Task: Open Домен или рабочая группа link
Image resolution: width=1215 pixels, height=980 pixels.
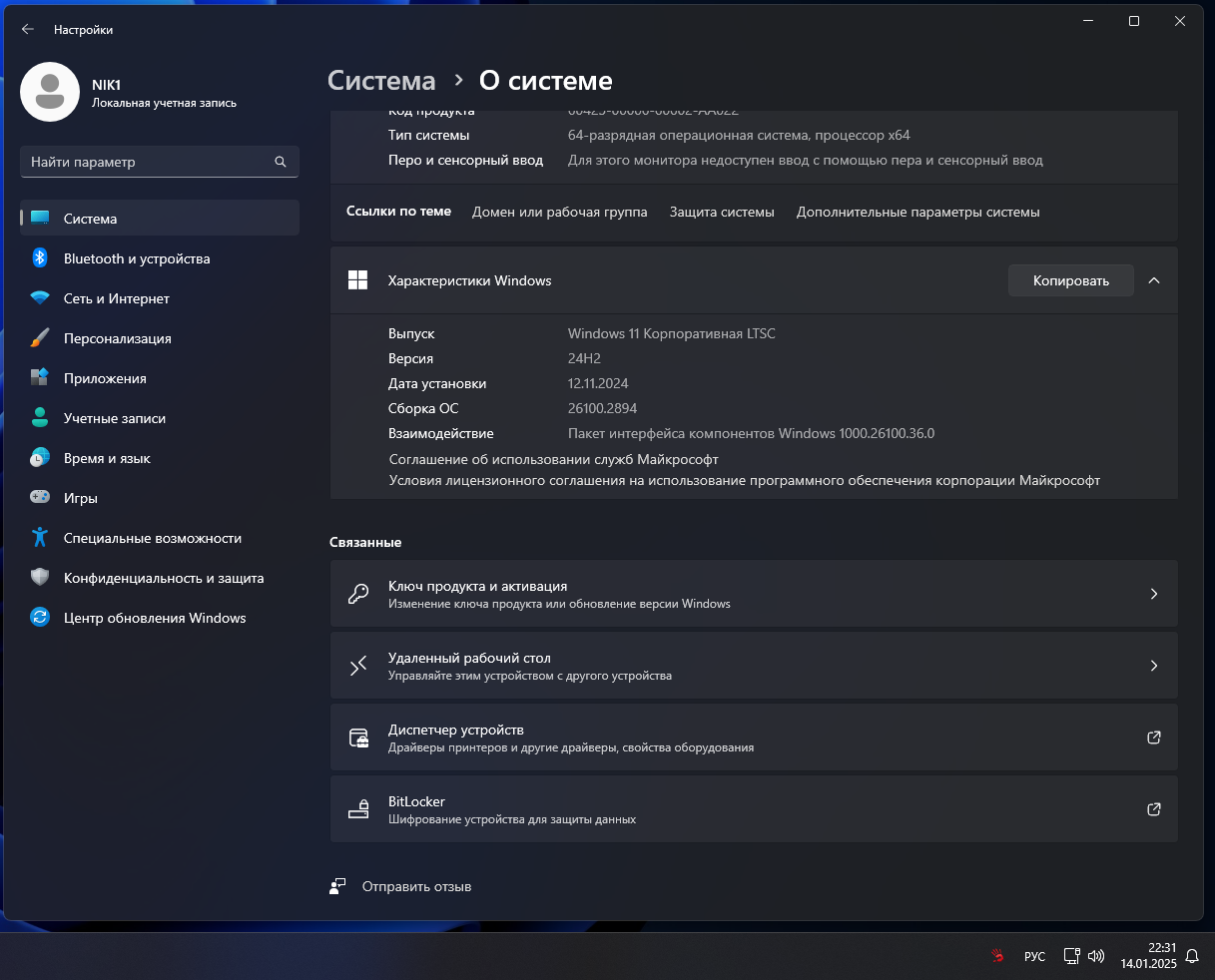Action: pos(559,212)
